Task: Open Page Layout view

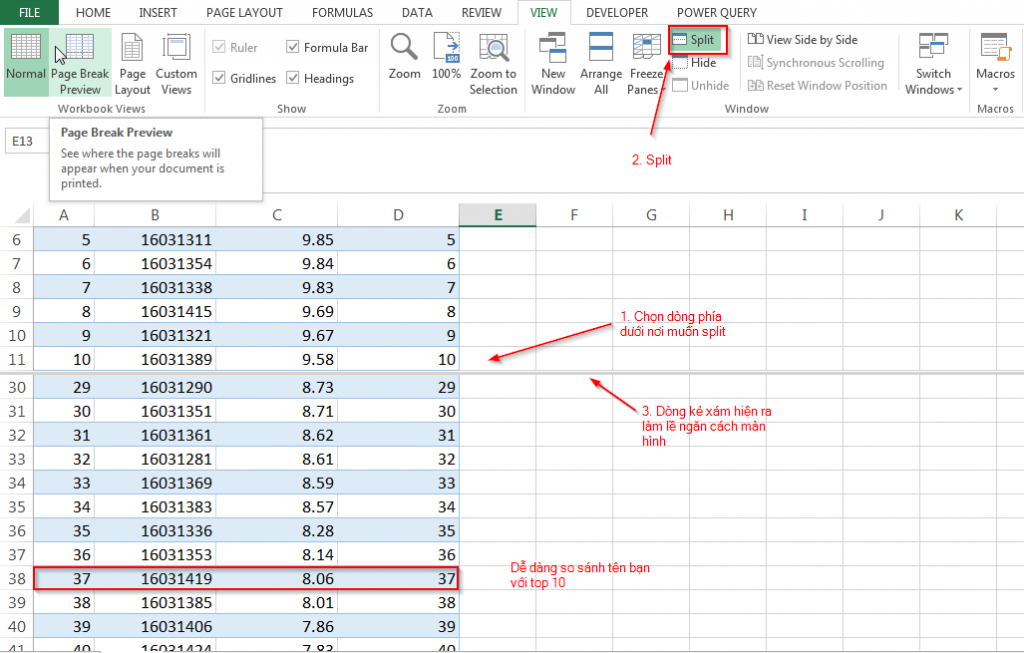Action: coord(132,60)
